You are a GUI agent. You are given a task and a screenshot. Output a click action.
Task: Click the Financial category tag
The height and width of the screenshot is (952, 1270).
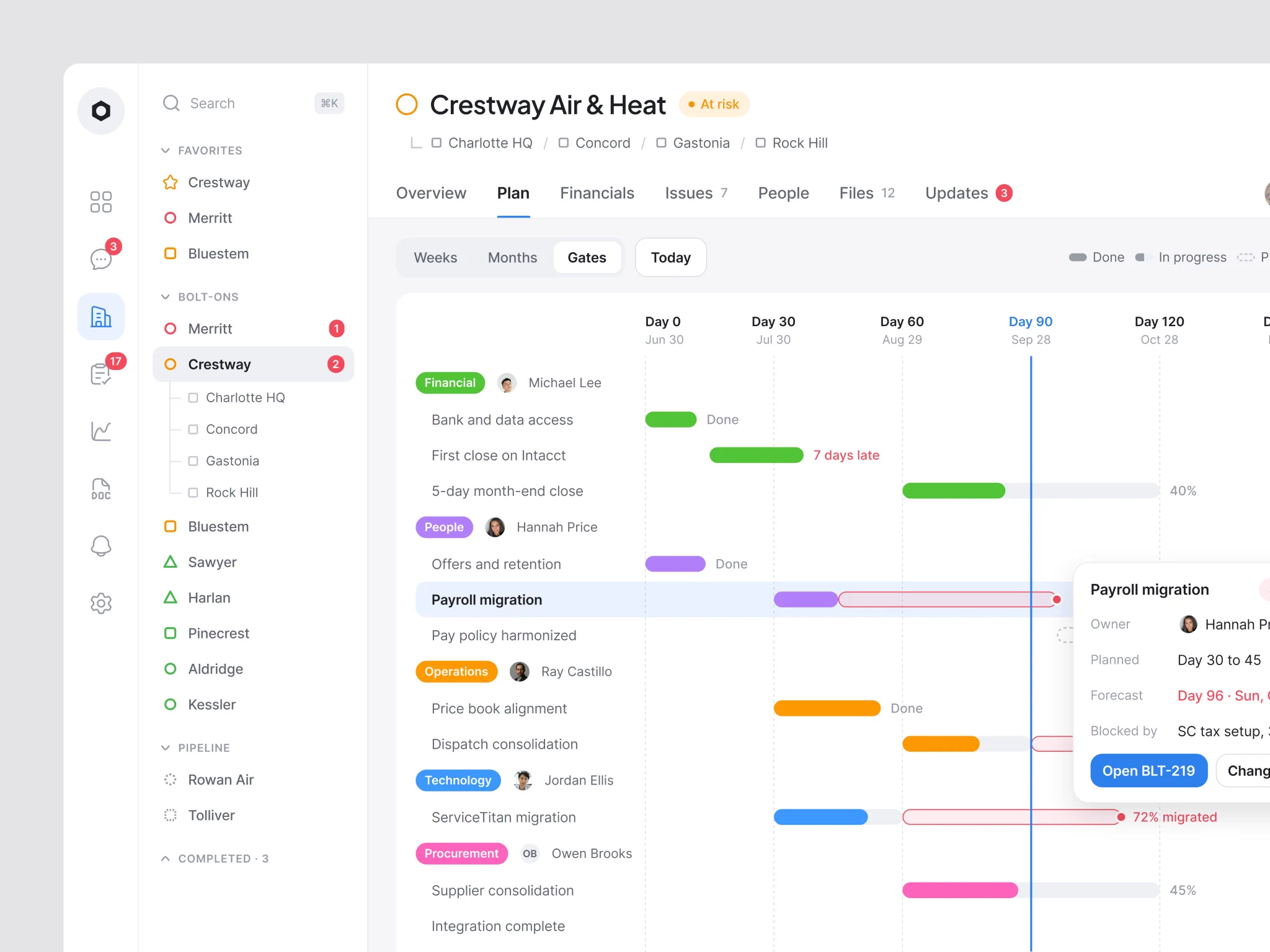pyautogui.click(x=450, y=383)
